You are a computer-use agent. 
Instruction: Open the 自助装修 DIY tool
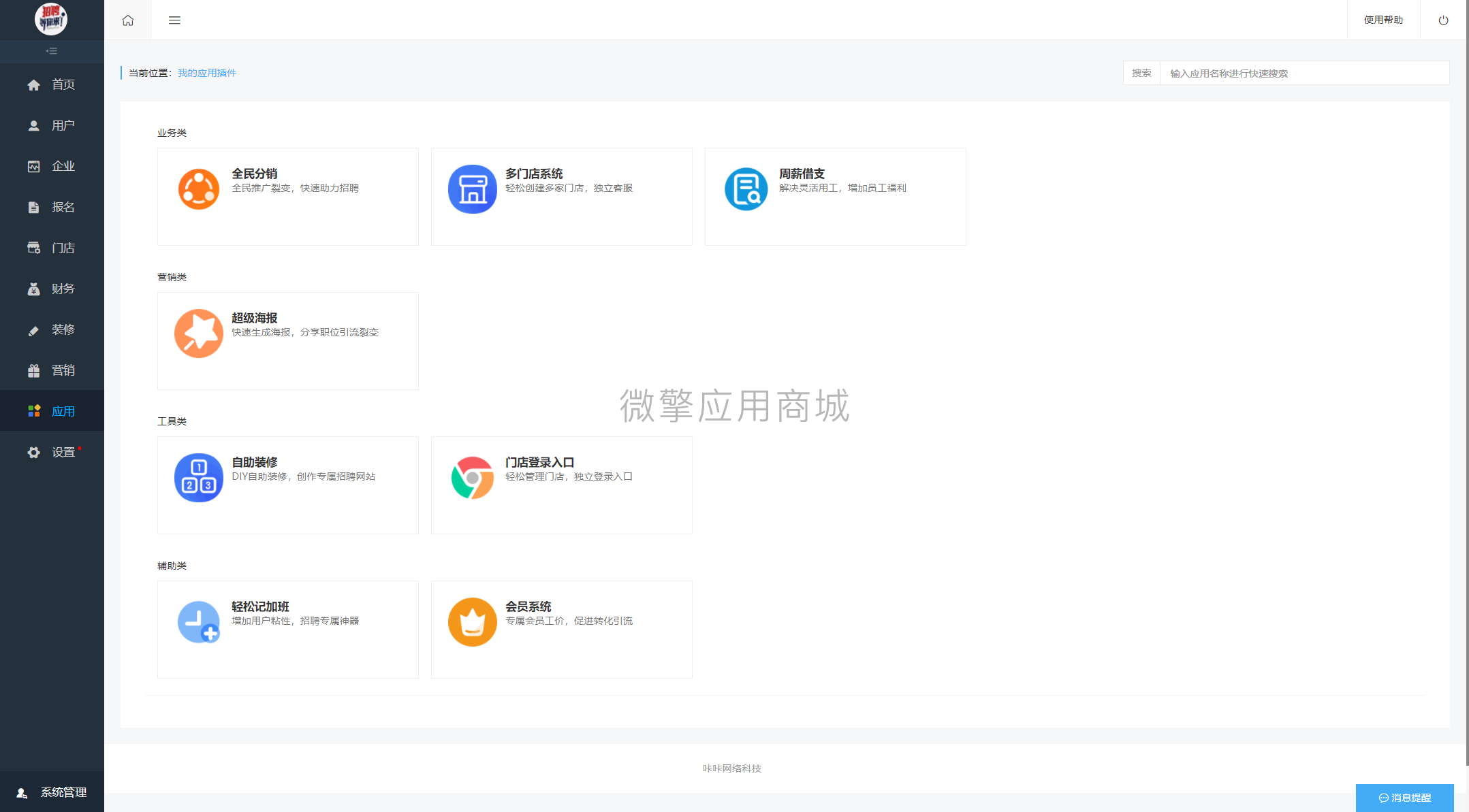287,485
